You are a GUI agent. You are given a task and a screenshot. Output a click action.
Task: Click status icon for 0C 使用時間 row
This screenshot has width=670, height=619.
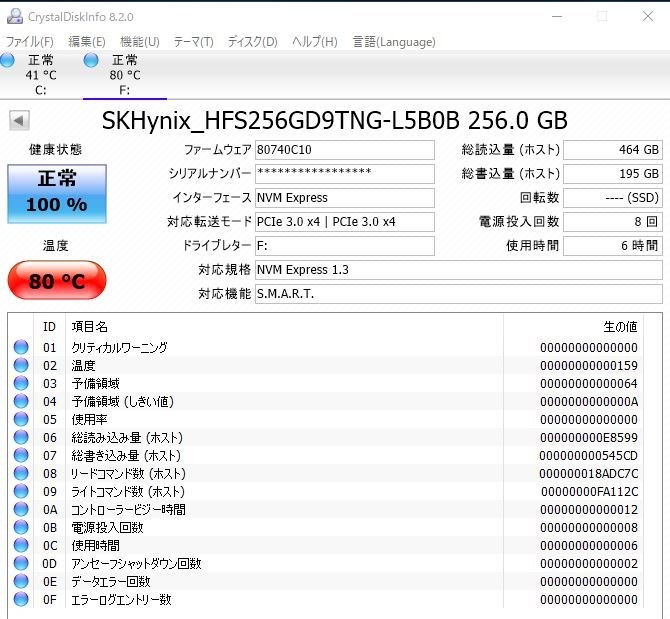coord(21,545)
